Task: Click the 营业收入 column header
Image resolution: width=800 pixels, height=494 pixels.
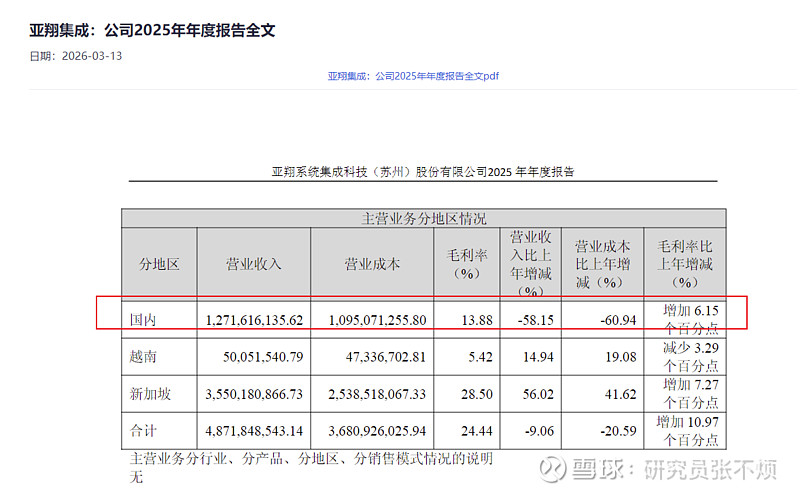Action: (254, 264)
